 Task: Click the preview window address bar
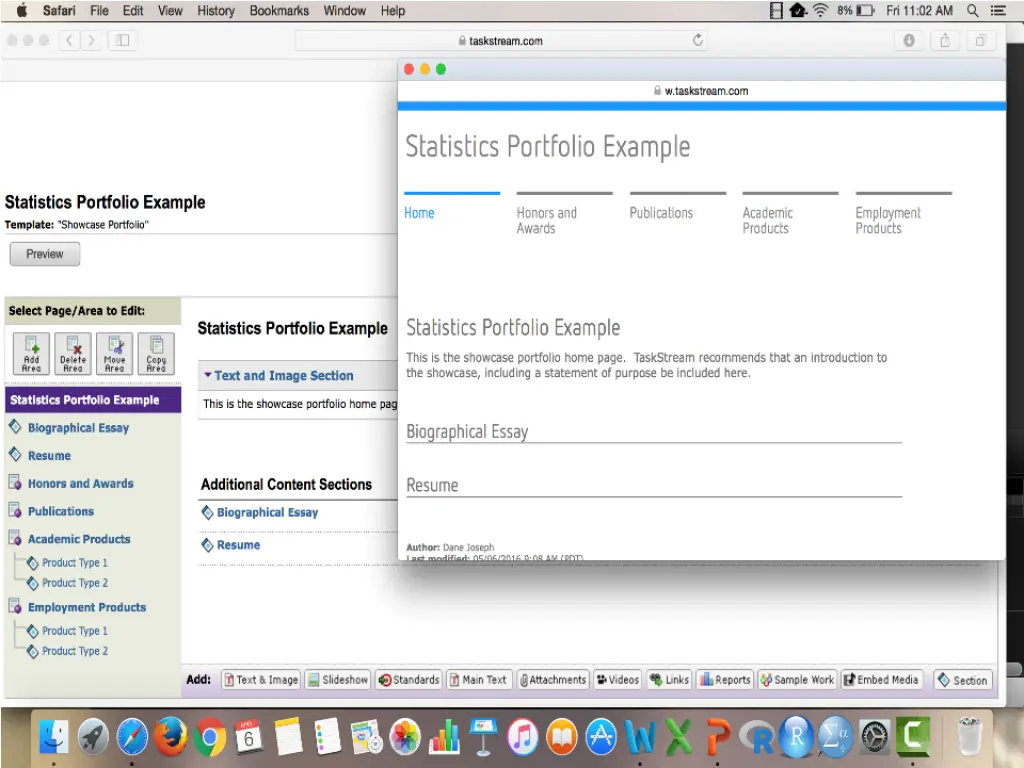[701, 91]
